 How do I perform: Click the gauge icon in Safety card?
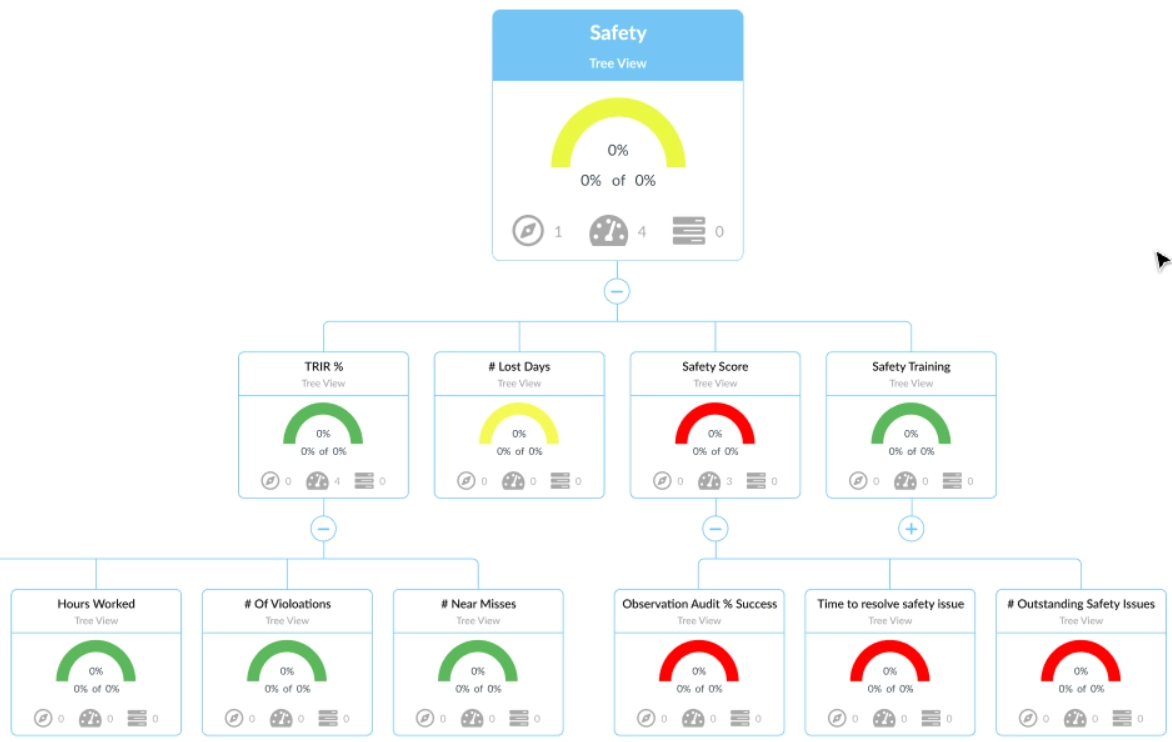coord(608,231)
